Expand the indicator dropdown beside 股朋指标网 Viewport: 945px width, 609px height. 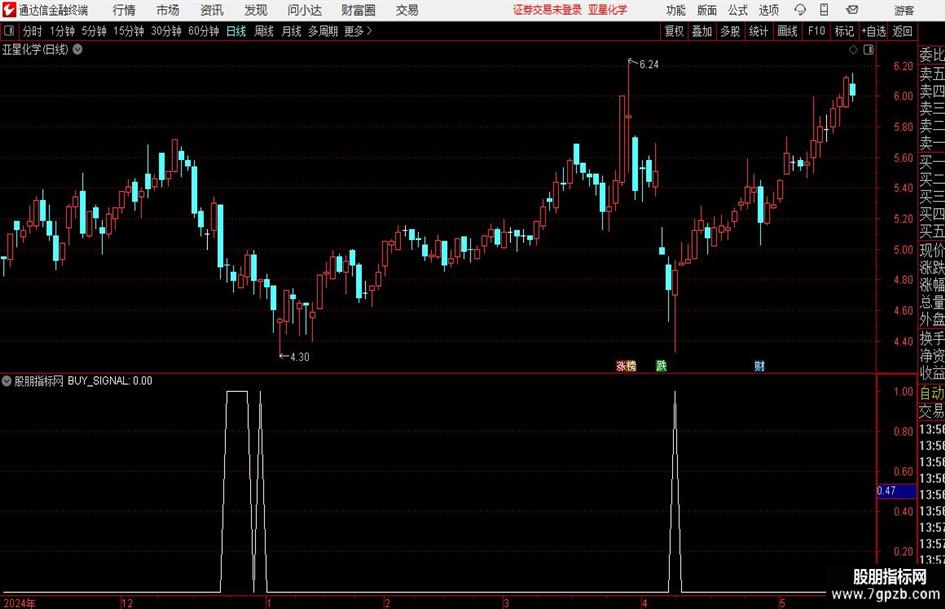[x=7, y=380]
